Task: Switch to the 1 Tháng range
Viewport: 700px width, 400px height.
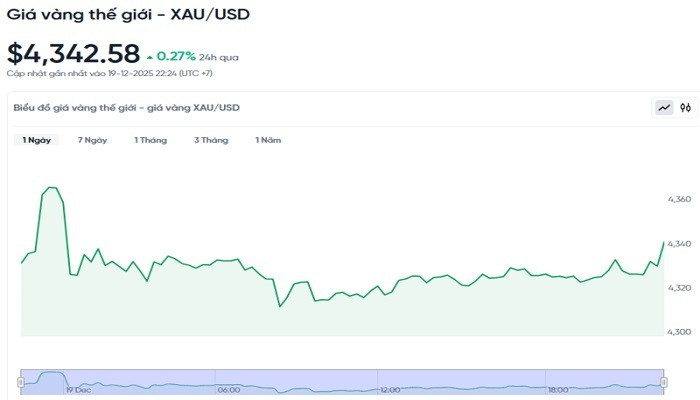Action: coord(150,140)
